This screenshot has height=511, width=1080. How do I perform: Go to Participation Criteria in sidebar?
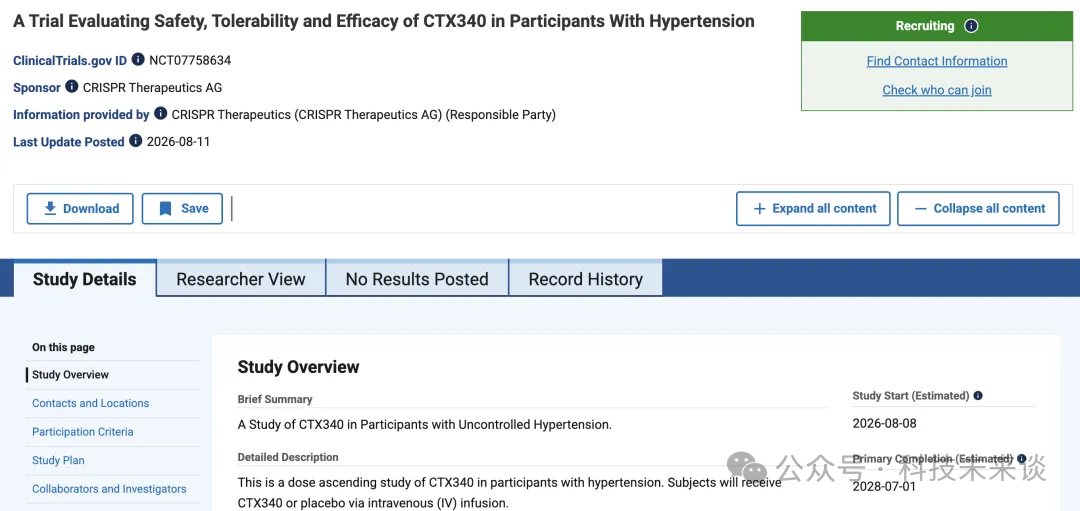[83, 432]
